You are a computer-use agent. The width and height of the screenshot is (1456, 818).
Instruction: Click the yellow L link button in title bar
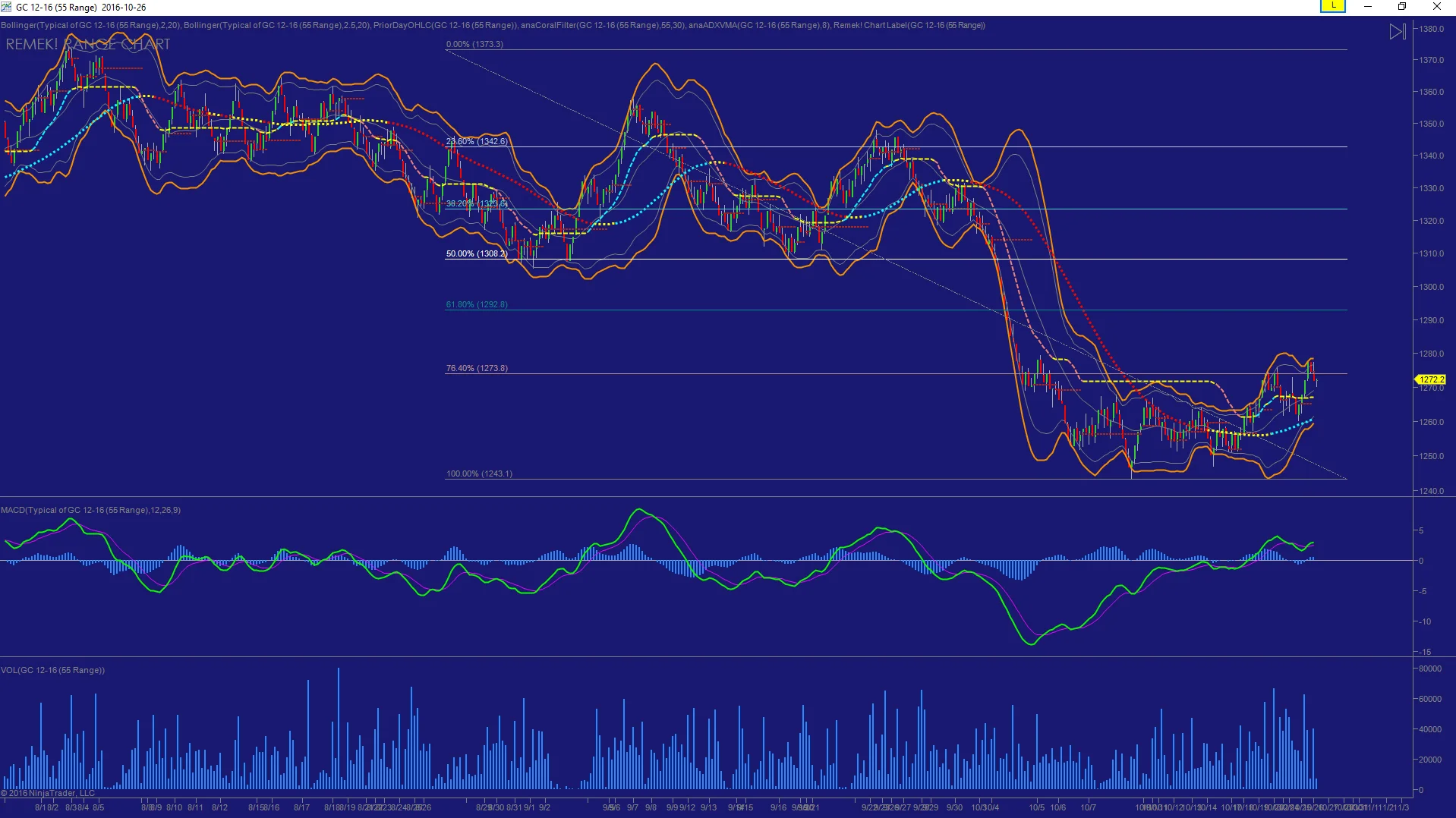[1333, 6]
